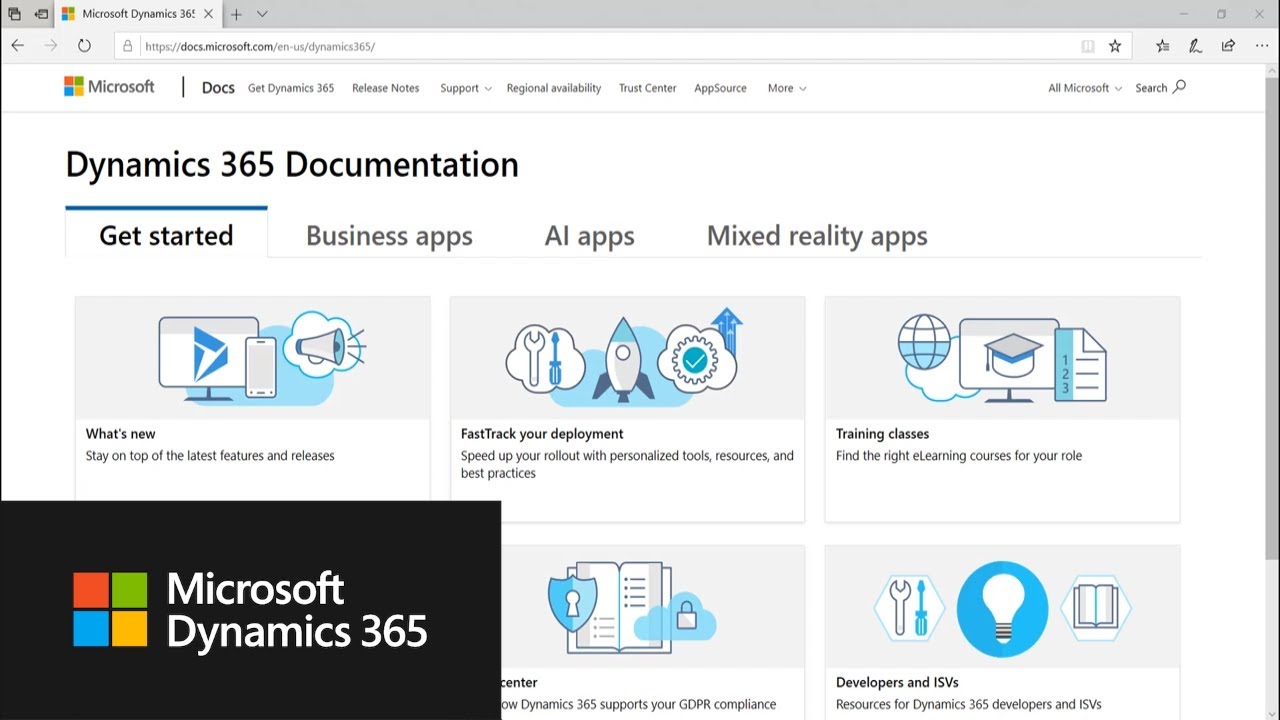This screenshot has height=720, width=1280.
Task: Open Regional availability link
Action: point(554,88)
